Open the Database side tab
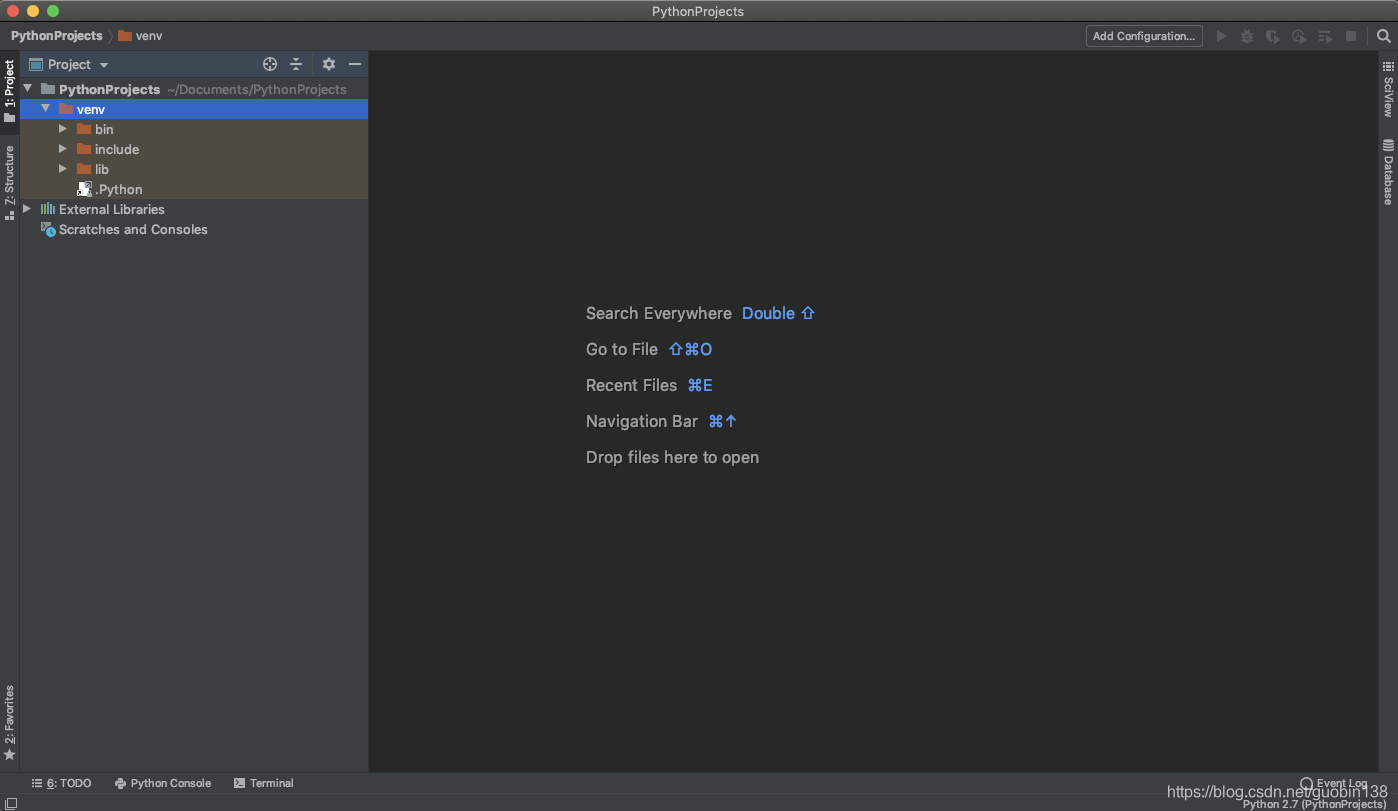This screenshot has height=811, width=1398. 1388,172
